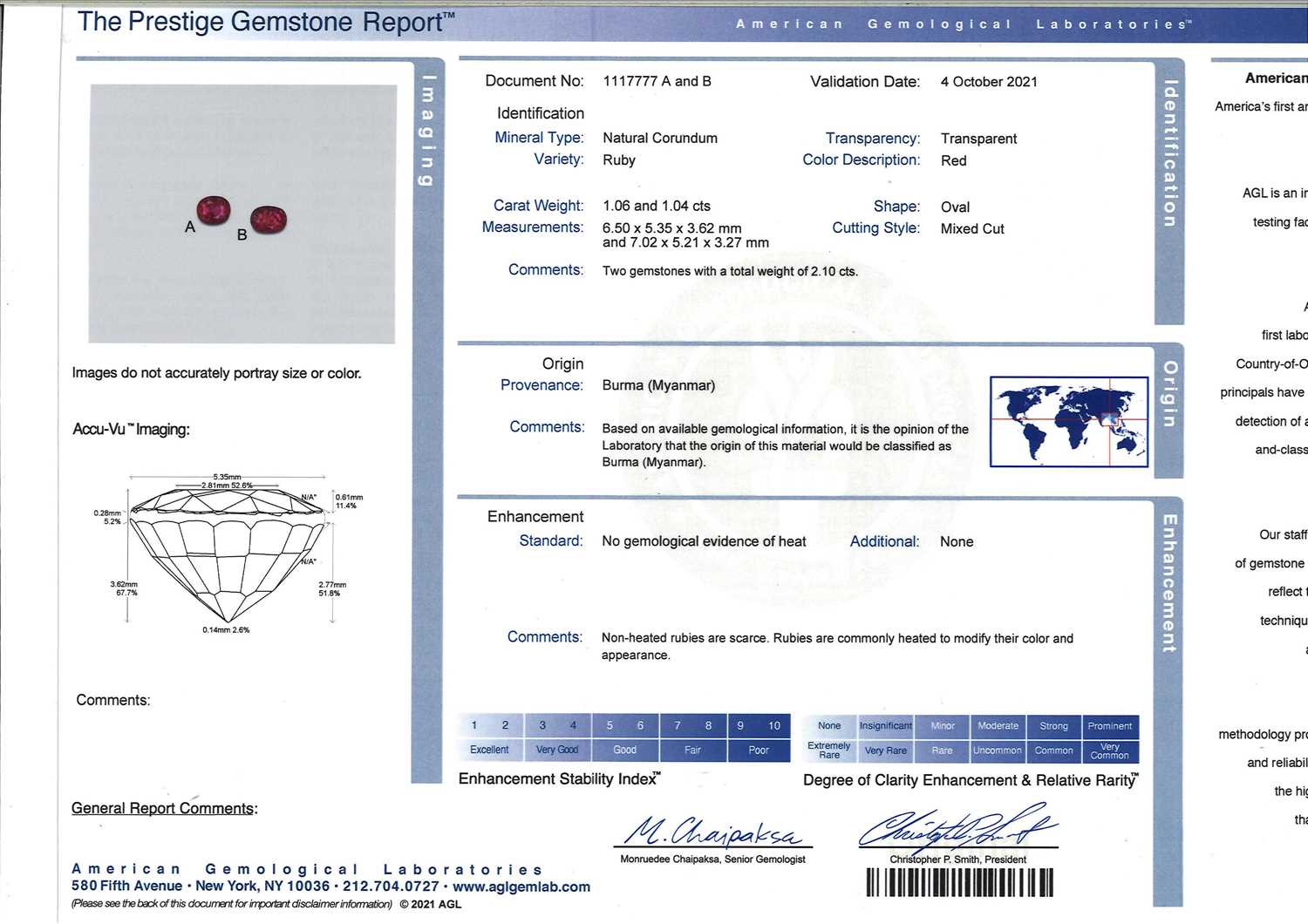Click the "Images do not accurately portray" note
The height and width of the screenshot is (924, 1308).
[216, 373]
